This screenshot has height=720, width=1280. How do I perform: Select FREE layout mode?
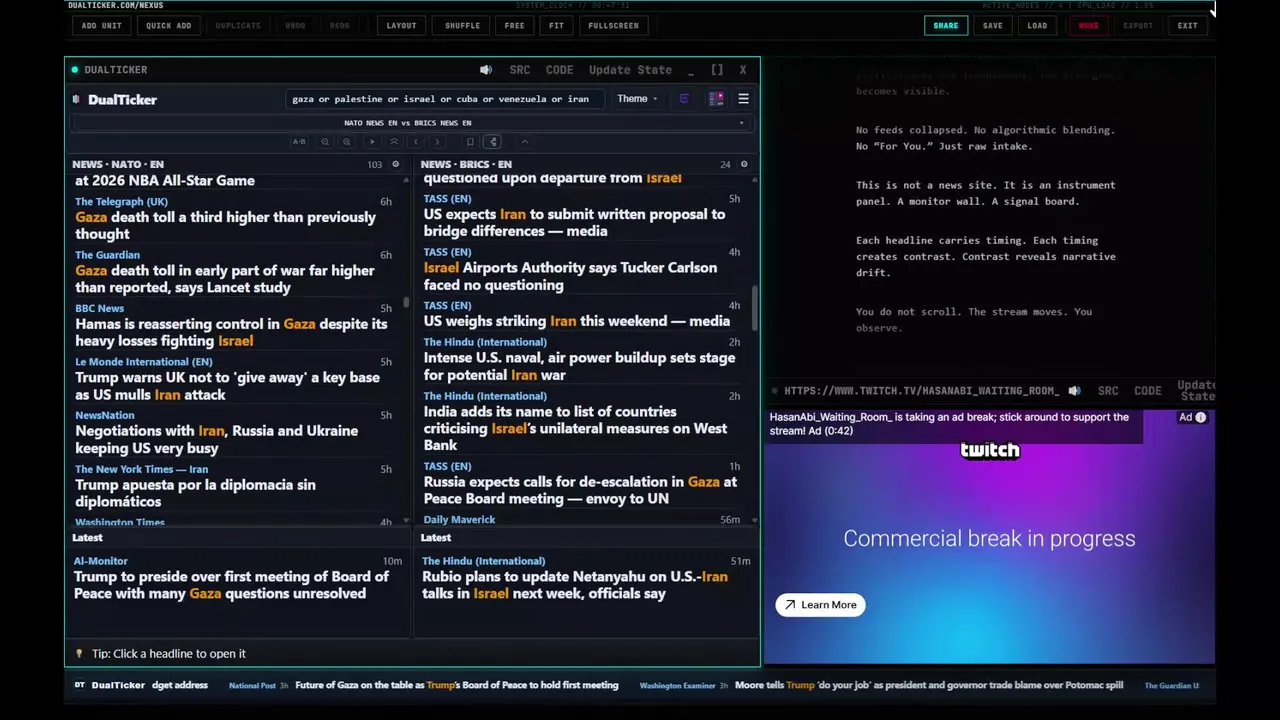515,26
